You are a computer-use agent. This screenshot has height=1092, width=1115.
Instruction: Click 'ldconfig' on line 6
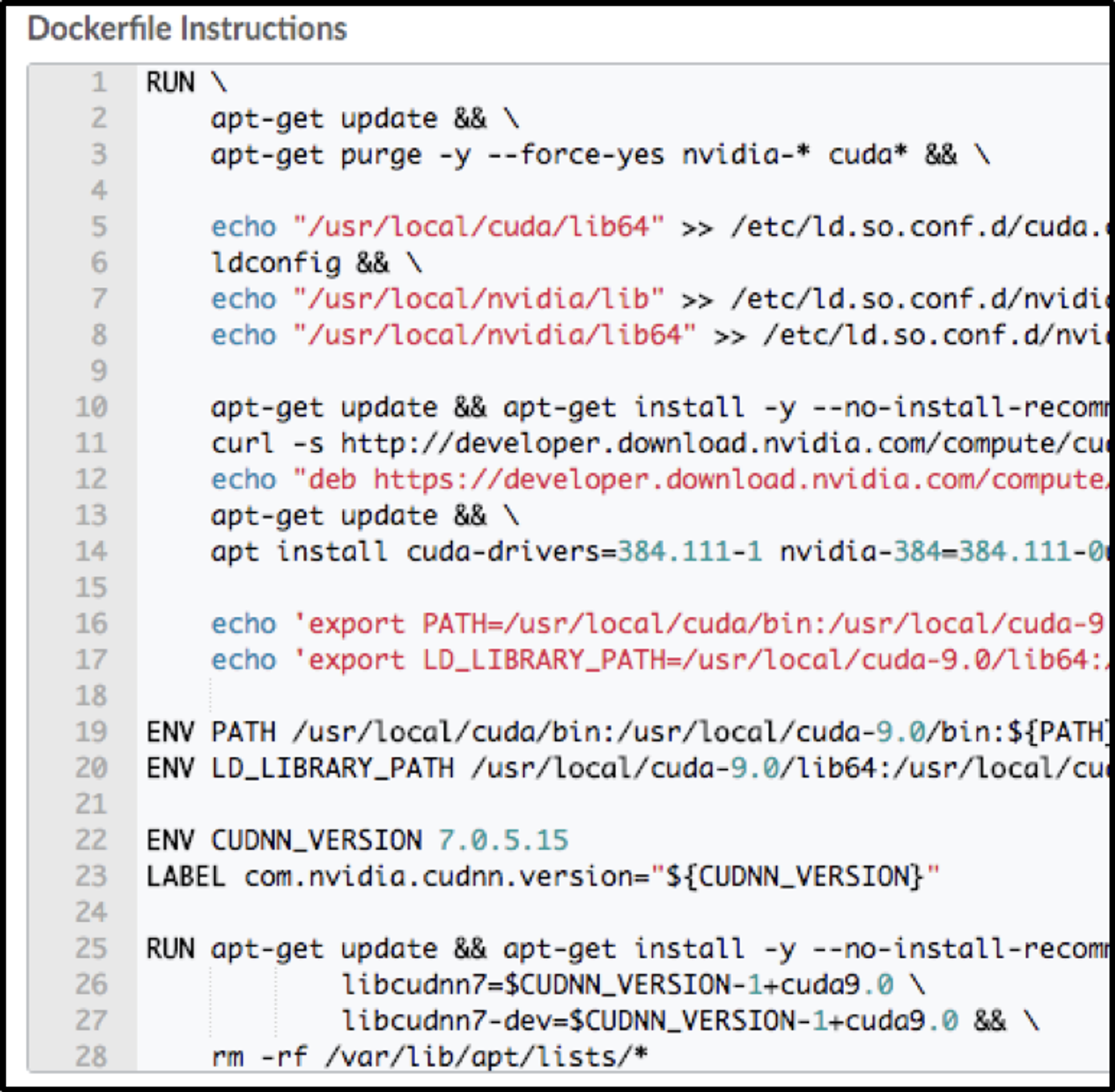click(276, 263)
